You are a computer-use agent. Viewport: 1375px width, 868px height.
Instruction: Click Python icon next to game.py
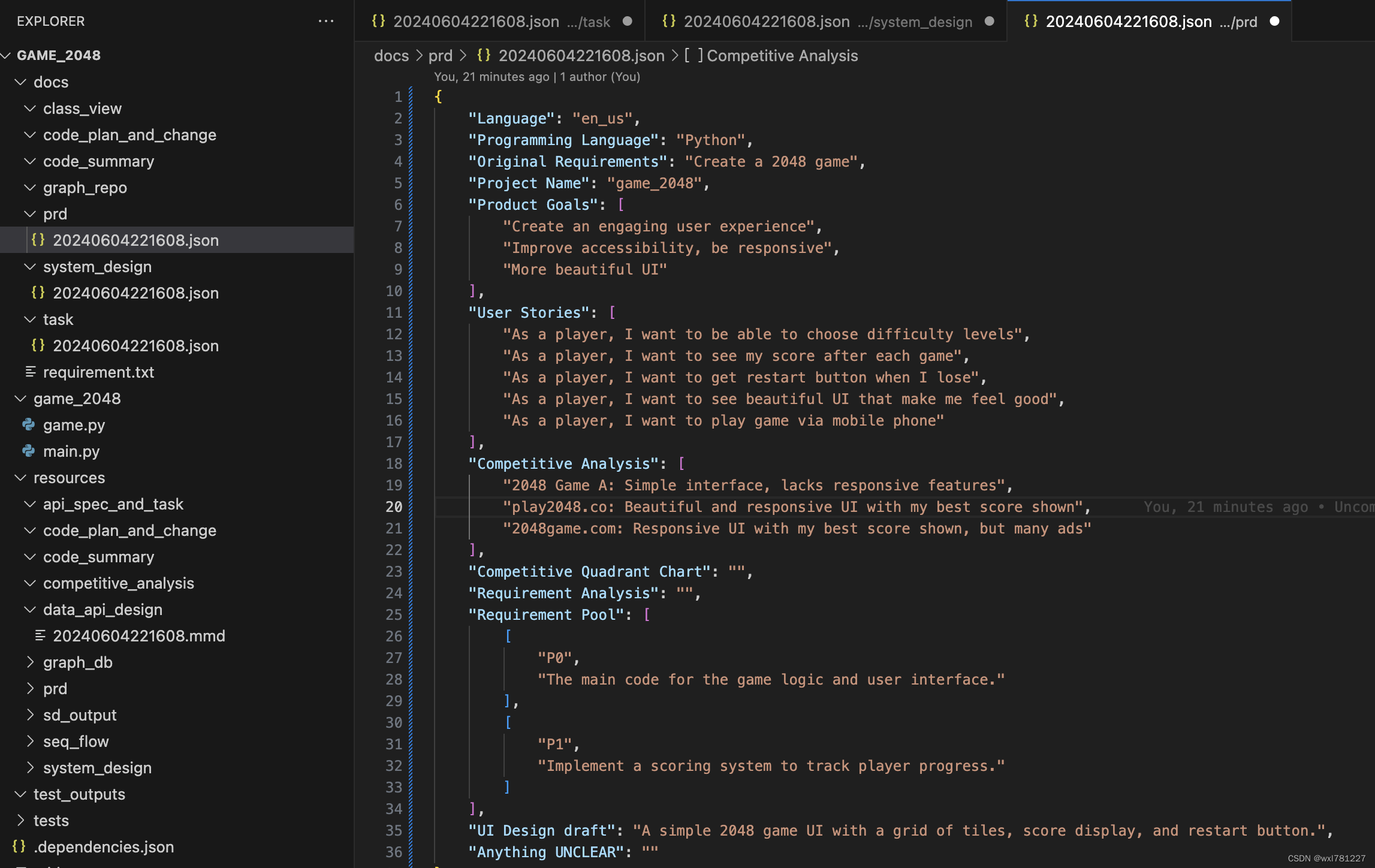(x=28, y=425)
